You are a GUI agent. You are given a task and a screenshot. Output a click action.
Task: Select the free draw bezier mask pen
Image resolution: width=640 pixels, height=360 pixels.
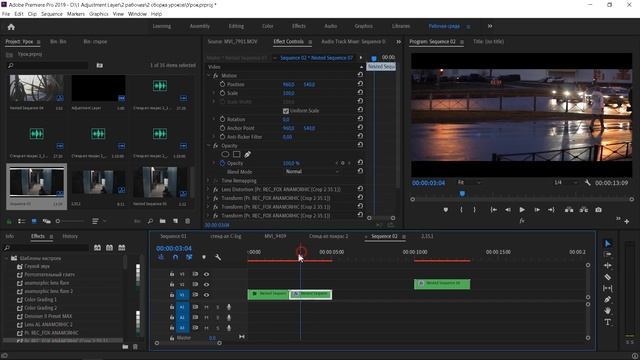point(247,154)
